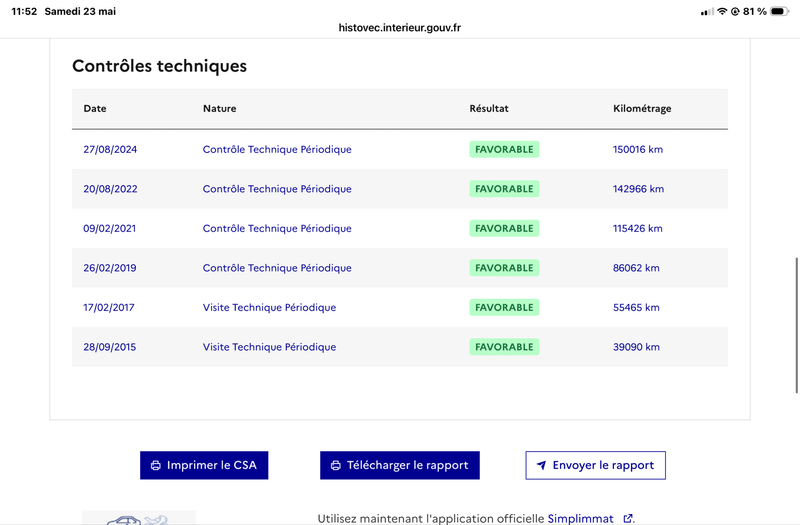Select the 150016 km mileage entry

[x=638, y=149]
